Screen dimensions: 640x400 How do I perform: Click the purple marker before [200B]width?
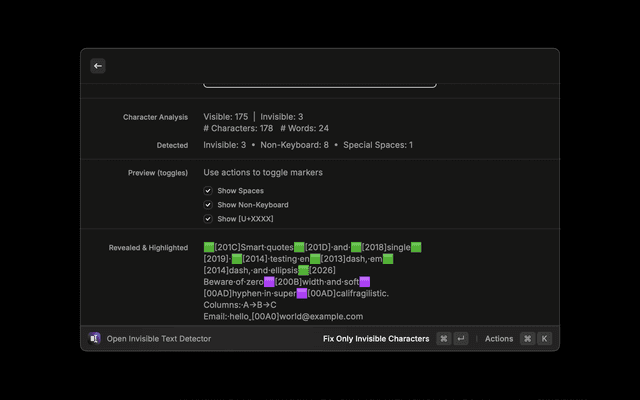coord(269,282)
